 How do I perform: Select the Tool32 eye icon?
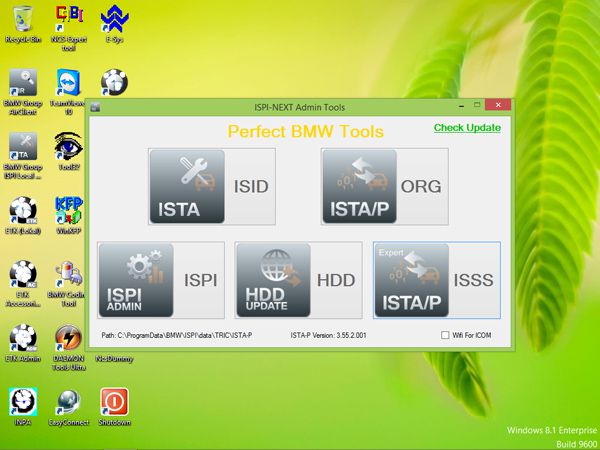click(x=69, y=151)
